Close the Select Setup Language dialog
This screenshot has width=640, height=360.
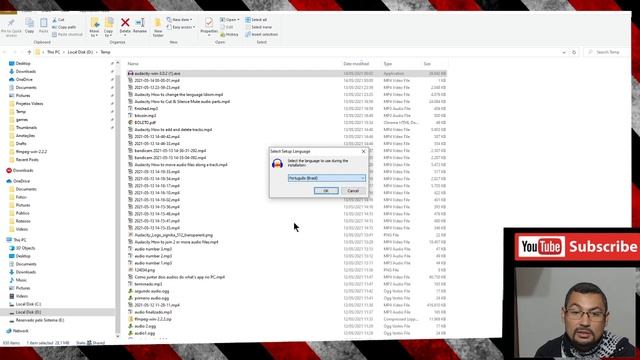(363, 151)
